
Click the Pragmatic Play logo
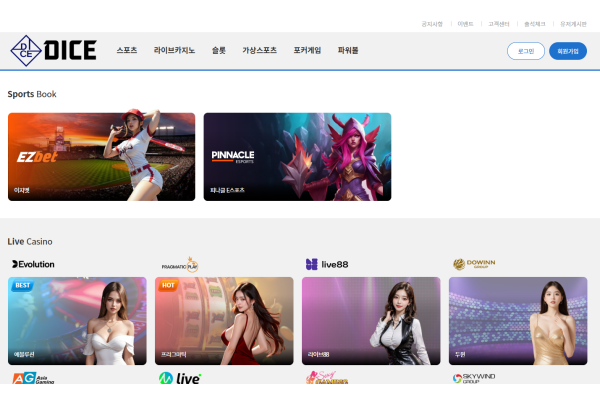click(180, 264)
